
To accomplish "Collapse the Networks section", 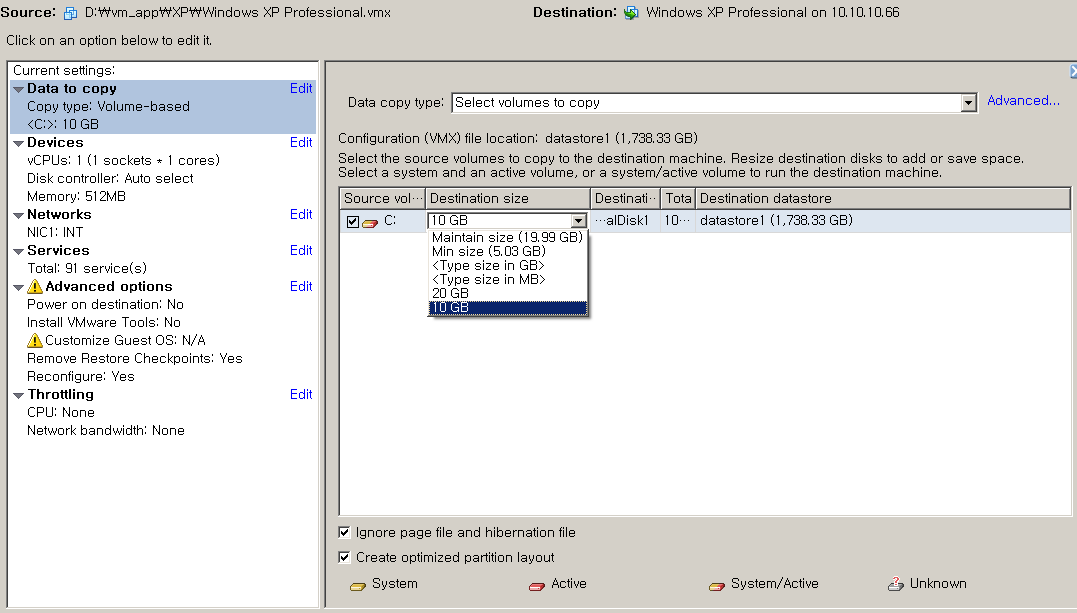I will point(19,216).
